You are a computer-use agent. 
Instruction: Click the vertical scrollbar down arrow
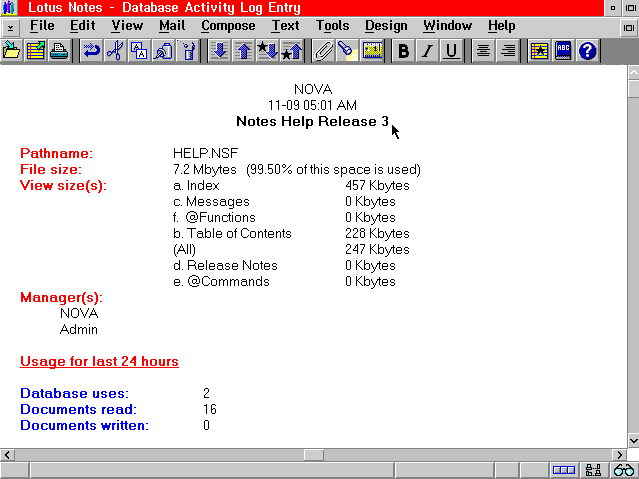[633, 440]
